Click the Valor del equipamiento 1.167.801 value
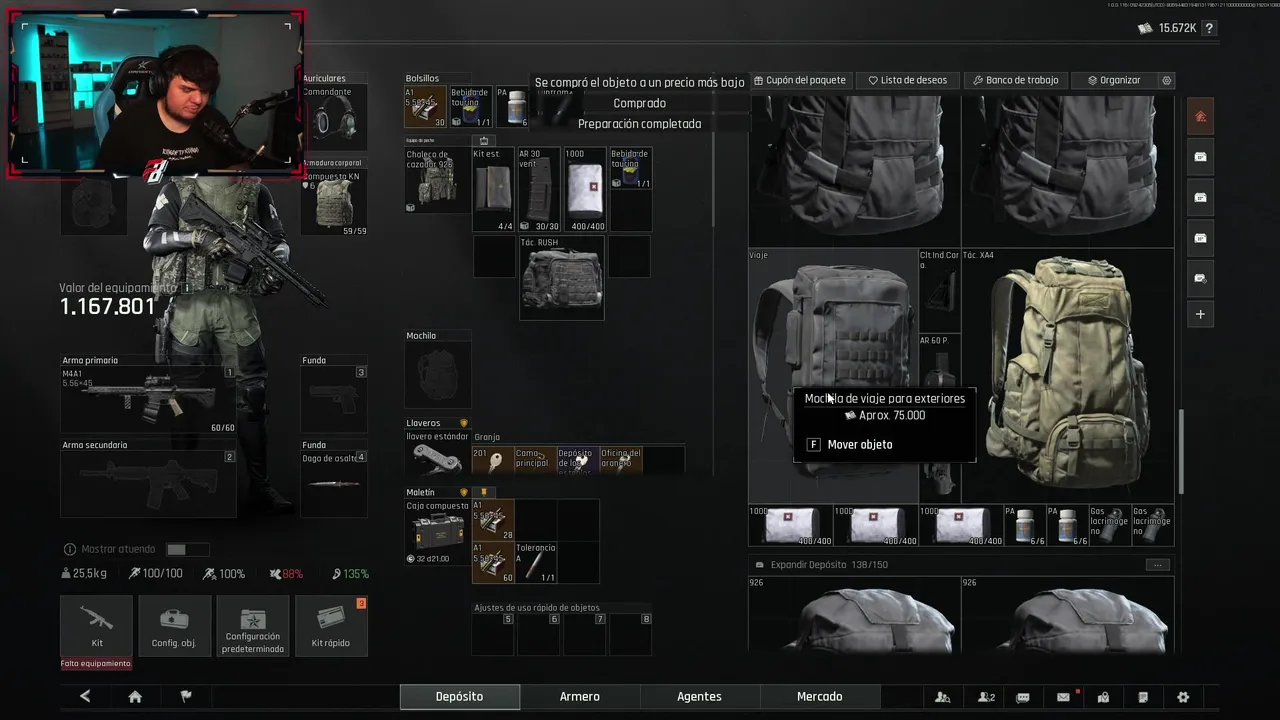The height and width of the screenshot is (720, 1280). pos(108,307)
